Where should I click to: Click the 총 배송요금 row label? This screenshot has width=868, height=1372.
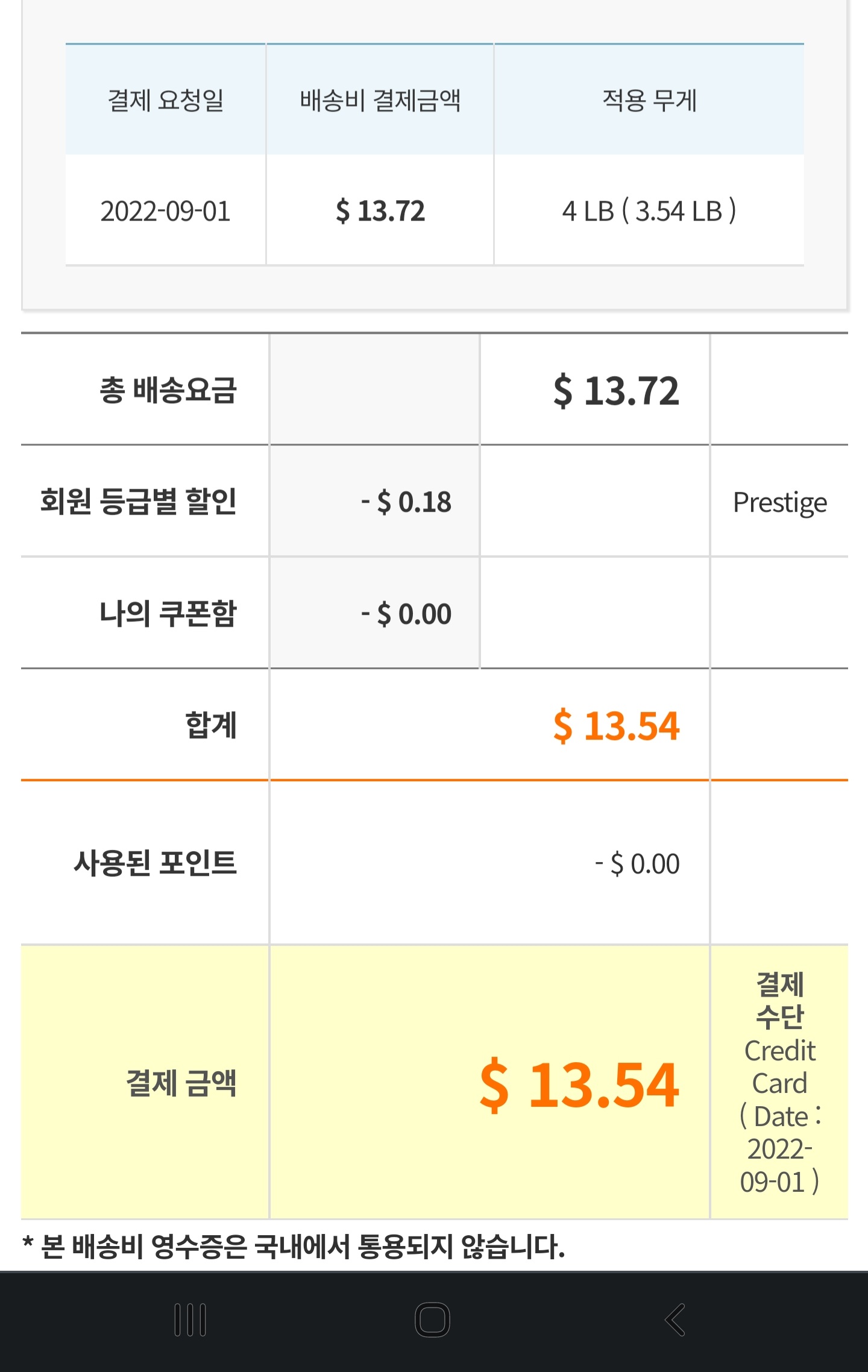pos(168,390)
